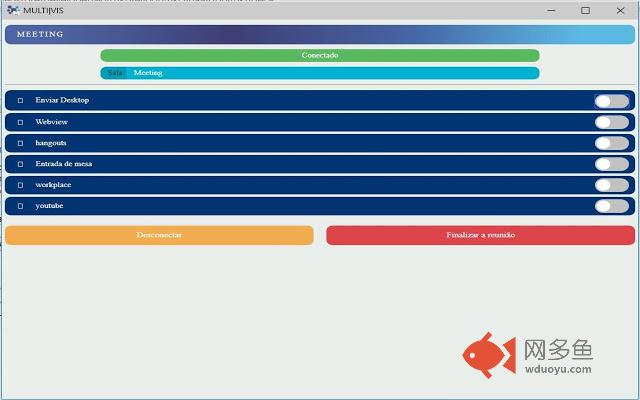Select the Entrada de mesa label
Viewport: 640px width, 400px height.
tap(64, 164)
